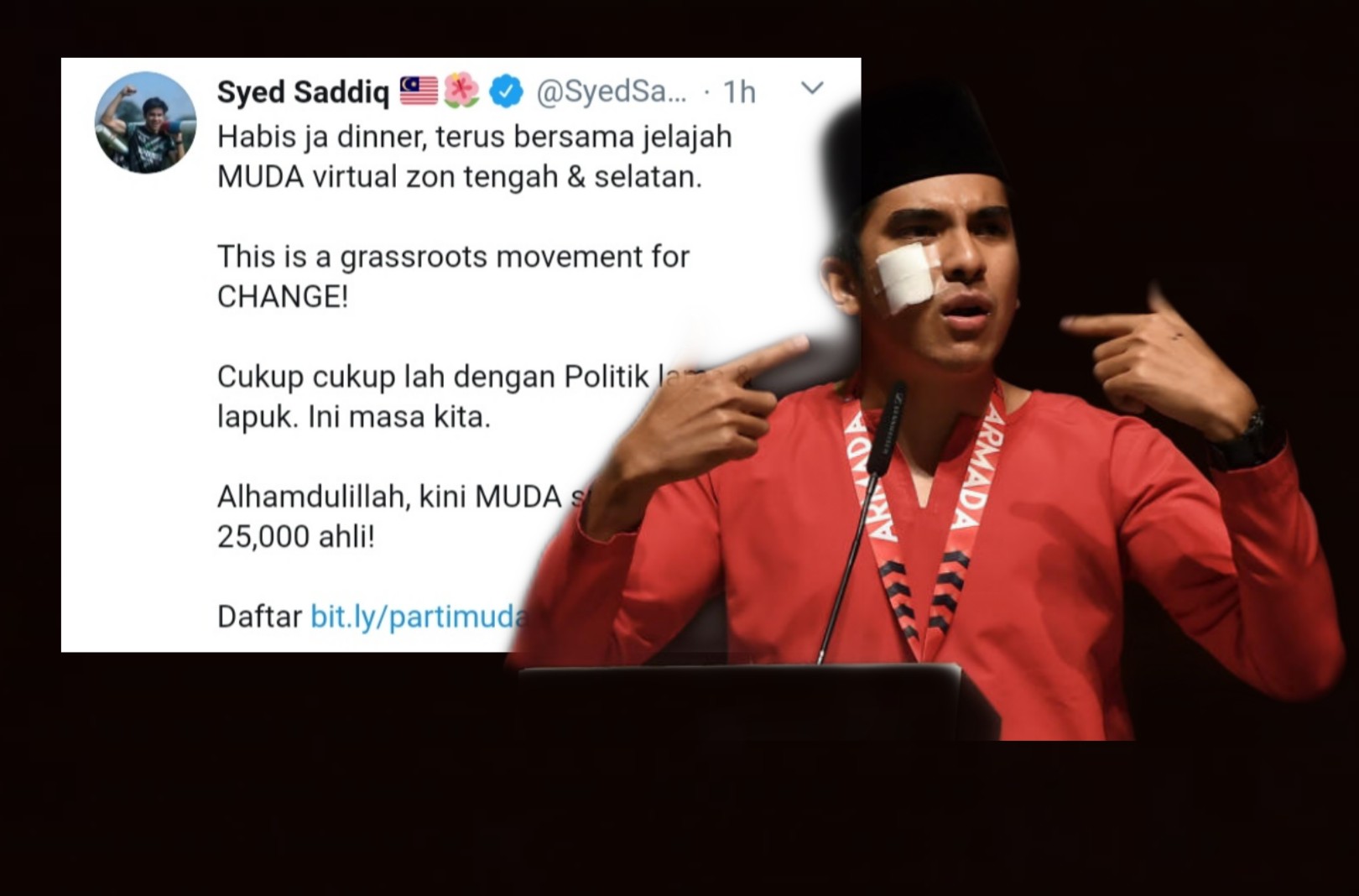The height and width of the screenshot is (896, 1359).
Task: Open the tweet author's profile avatar
Action: 145,122
